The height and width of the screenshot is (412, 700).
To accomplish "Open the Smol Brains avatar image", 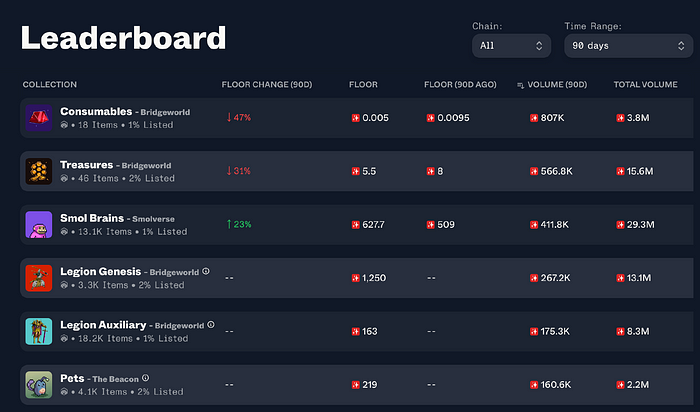I will click(38, 224).
